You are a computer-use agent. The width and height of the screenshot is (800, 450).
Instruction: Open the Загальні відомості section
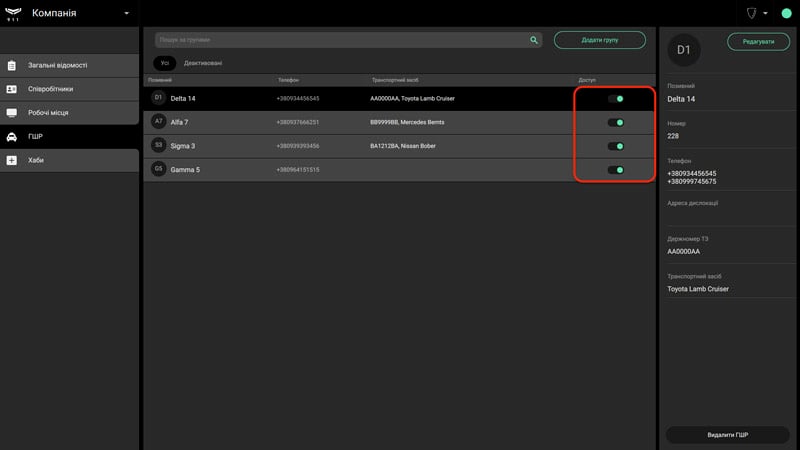tap(69, 65)
